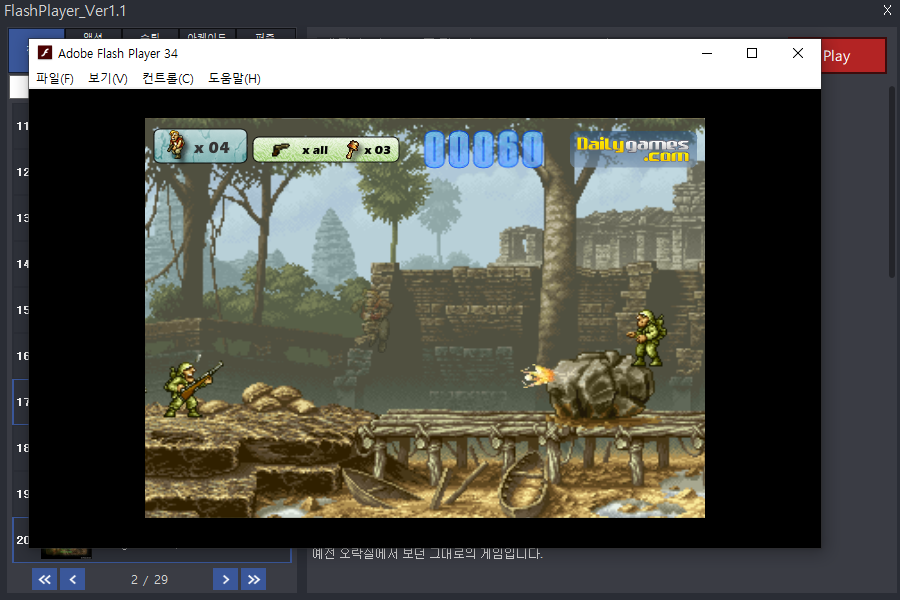Click the Dailygames.com logo in the game

point(633,150)
